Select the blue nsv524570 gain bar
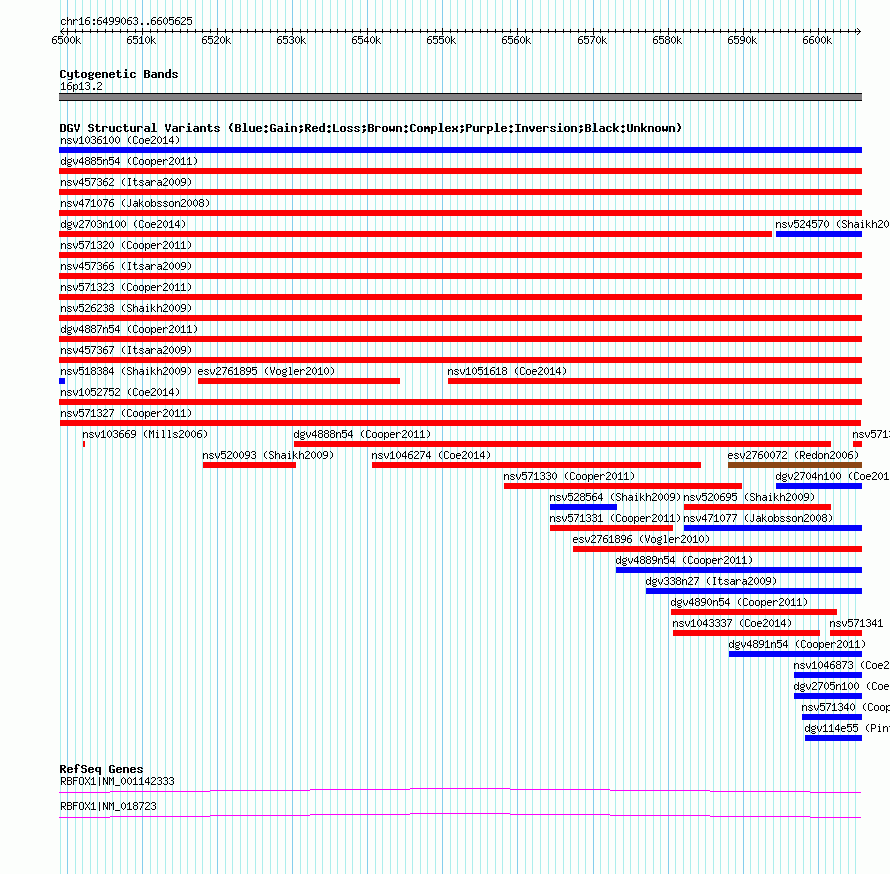This screenshot has height=874, width=890. [819, 234]
